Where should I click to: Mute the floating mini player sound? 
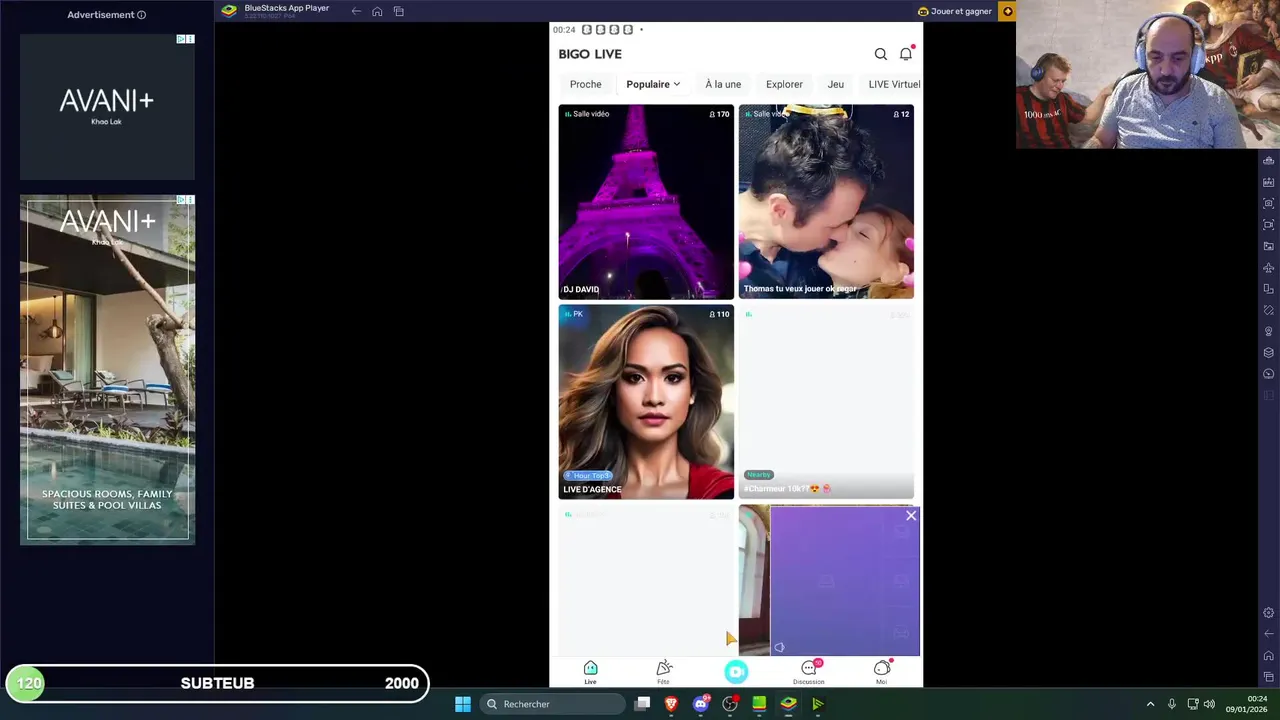coord(779,647)
